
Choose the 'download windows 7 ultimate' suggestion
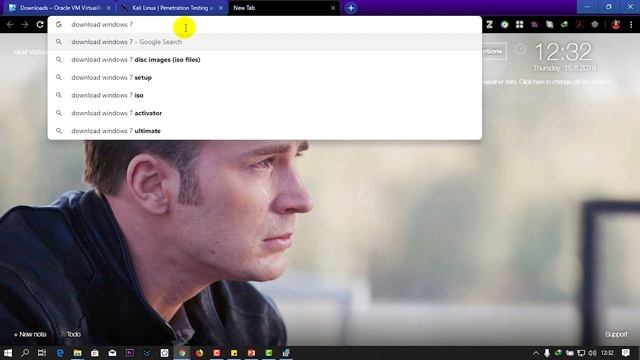264,131
